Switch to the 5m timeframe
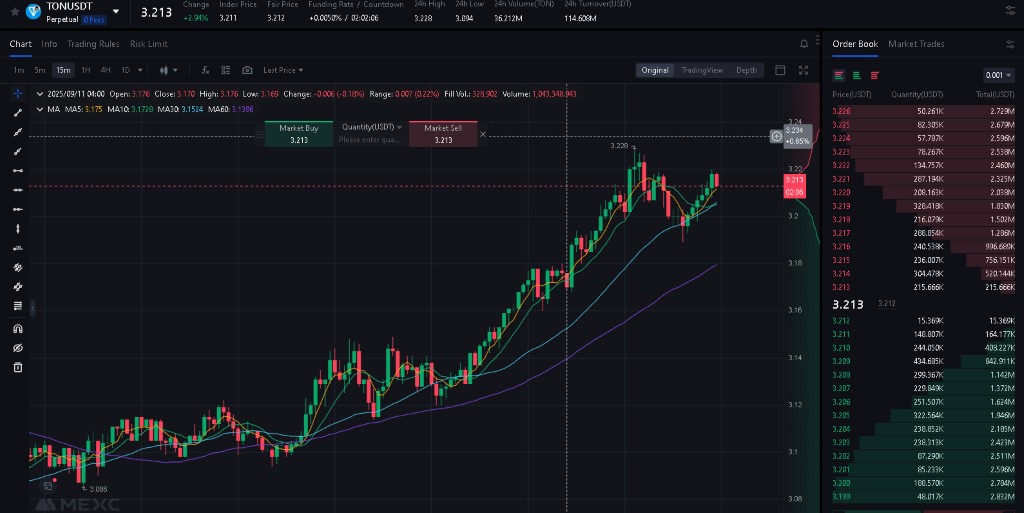Screen dimensions: 1024x513 40,70
